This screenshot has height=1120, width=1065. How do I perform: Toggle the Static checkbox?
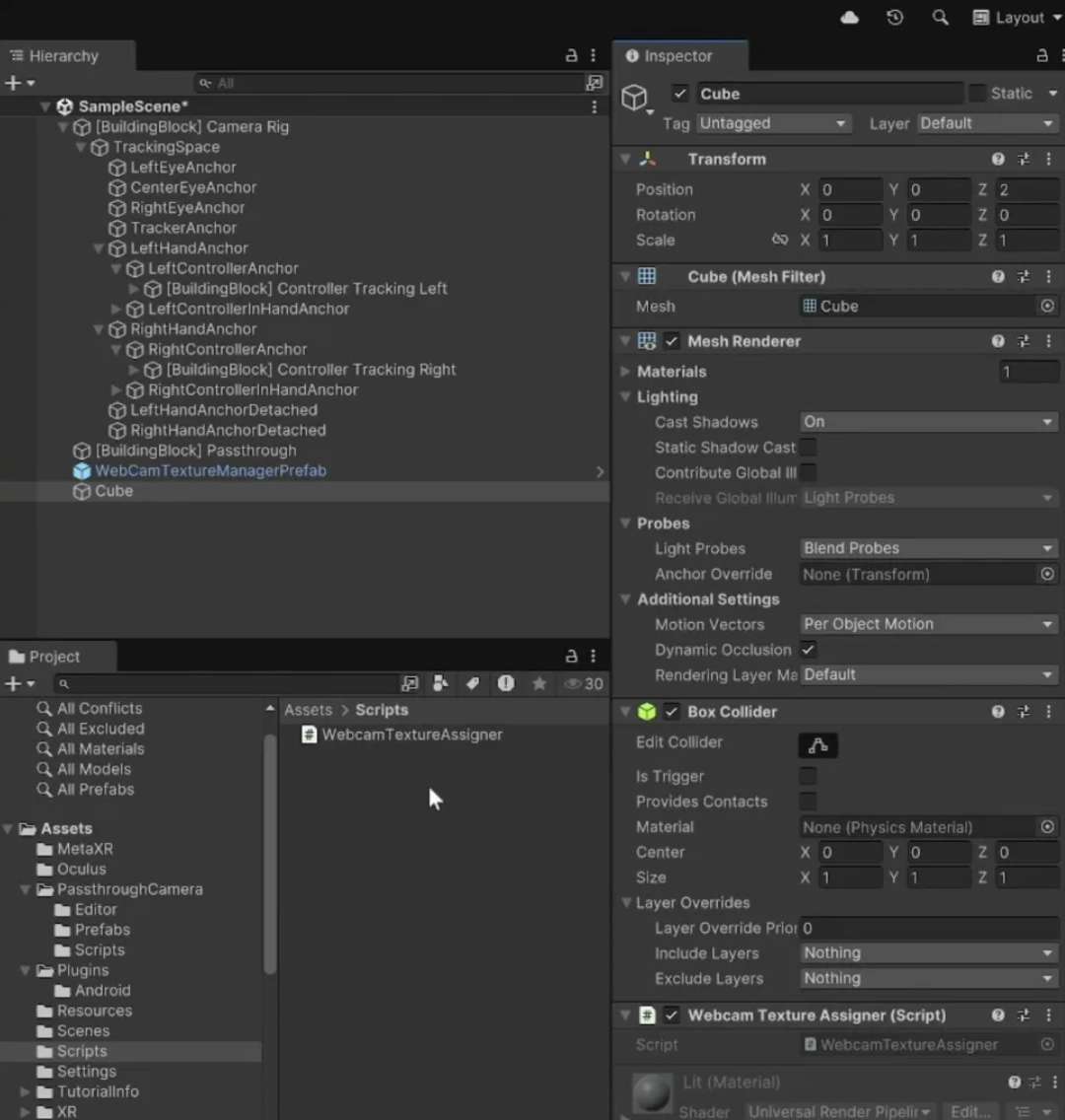977,94
